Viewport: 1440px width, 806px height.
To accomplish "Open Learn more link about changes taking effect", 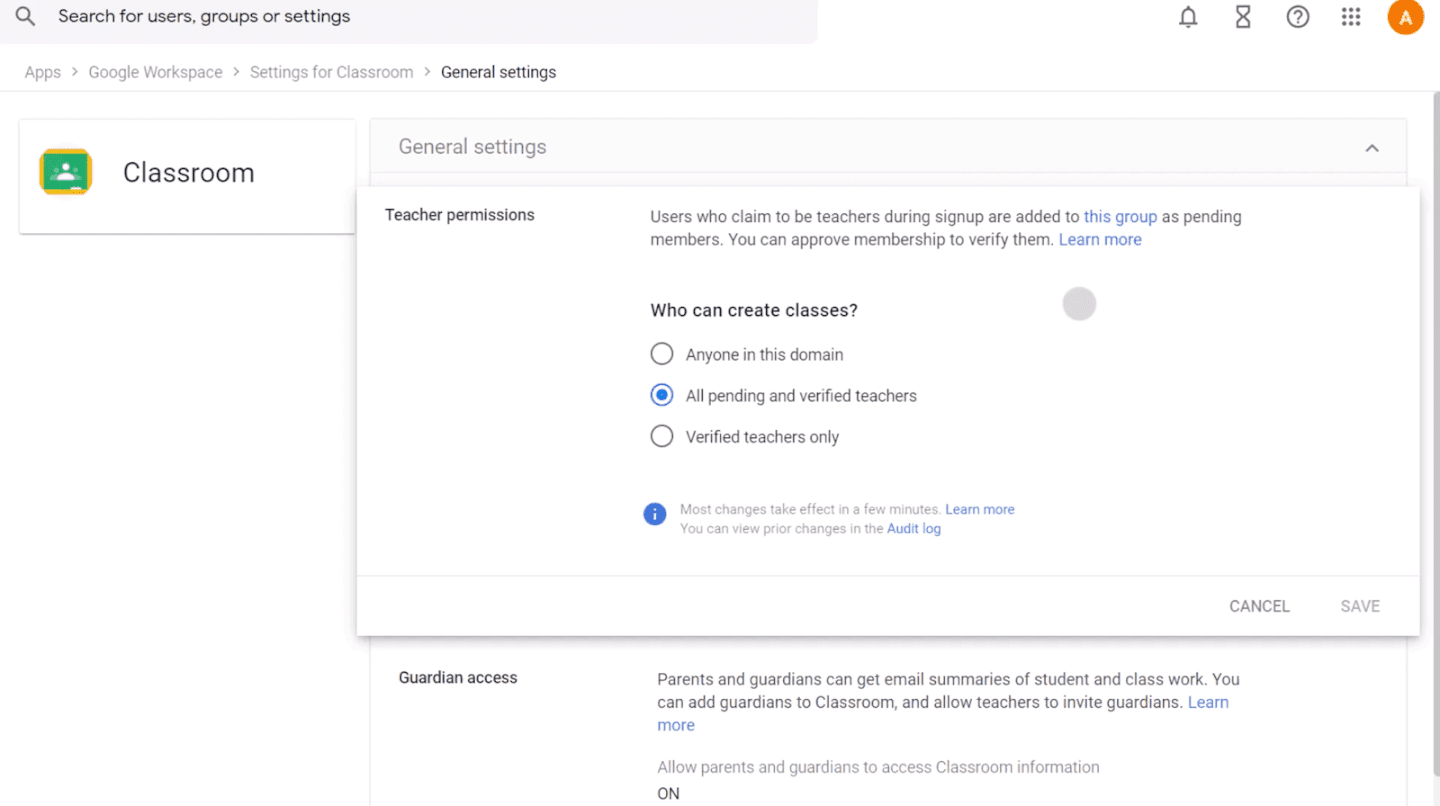I will coord(980,509).
